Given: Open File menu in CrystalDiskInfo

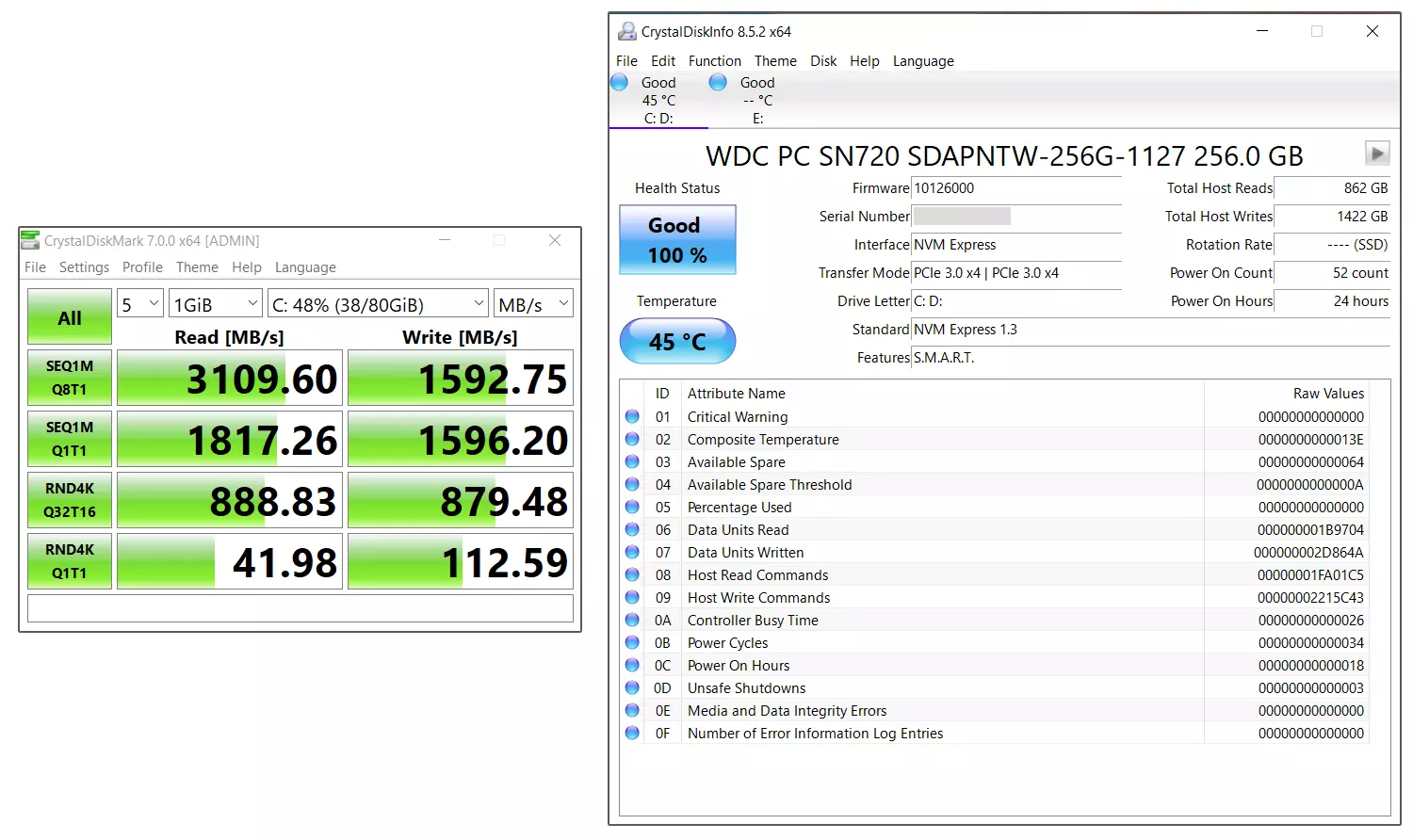Looking at the screenshot, I should point(626,61).
